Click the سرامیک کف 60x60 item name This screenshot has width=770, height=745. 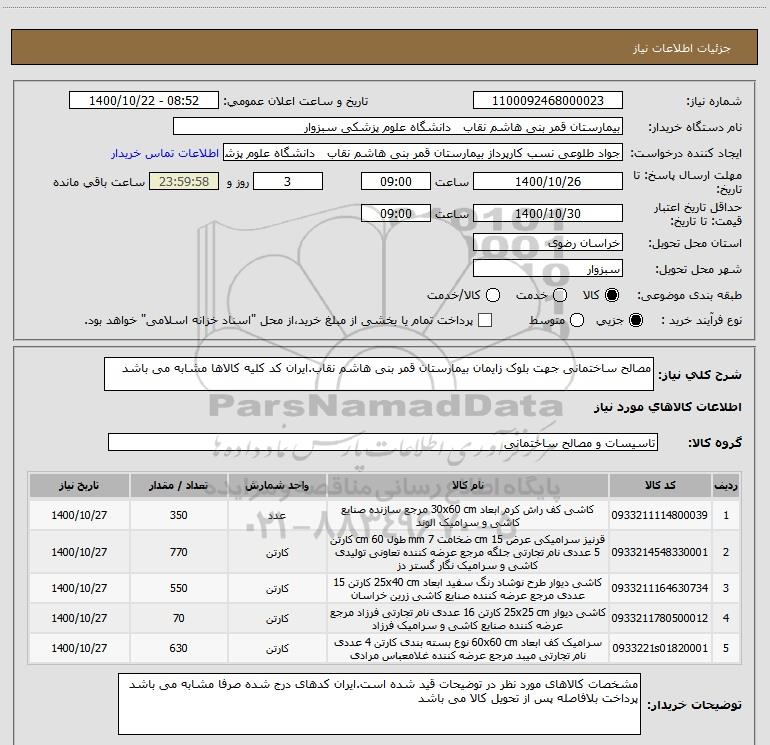click(468, 649)
